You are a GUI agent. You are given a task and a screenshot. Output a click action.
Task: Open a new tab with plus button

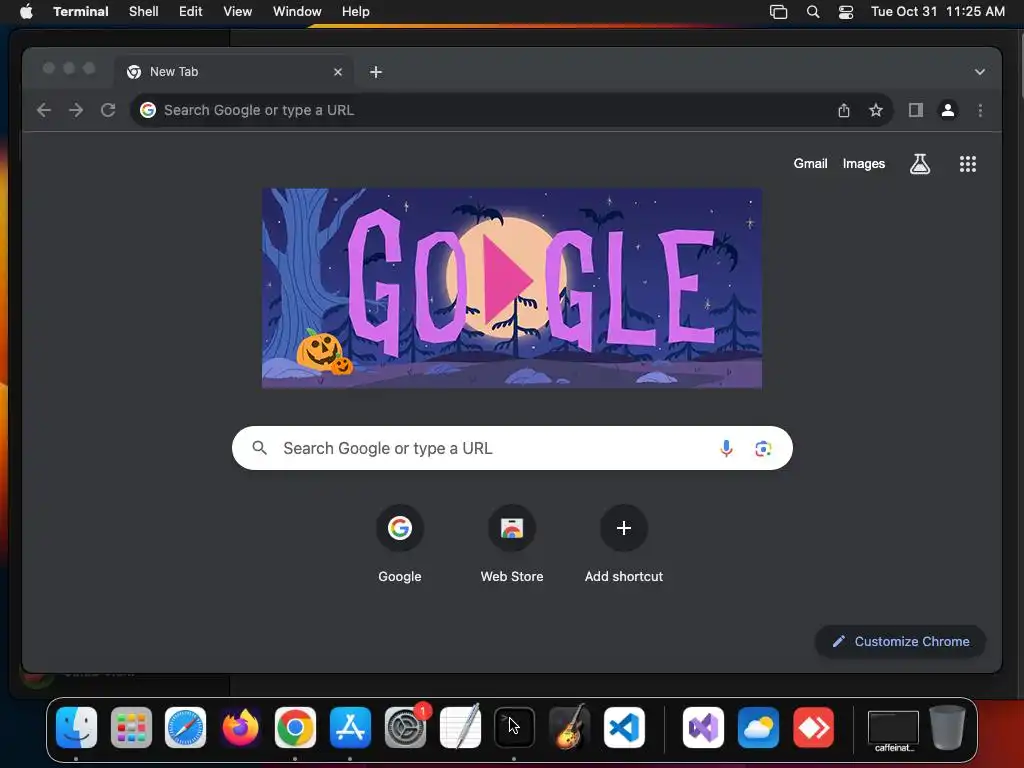point(376,72)
